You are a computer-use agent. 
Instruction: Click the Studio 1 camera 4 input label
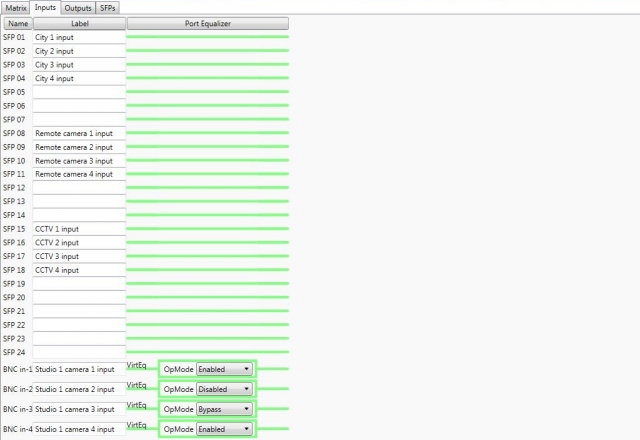tap(79, 429)
